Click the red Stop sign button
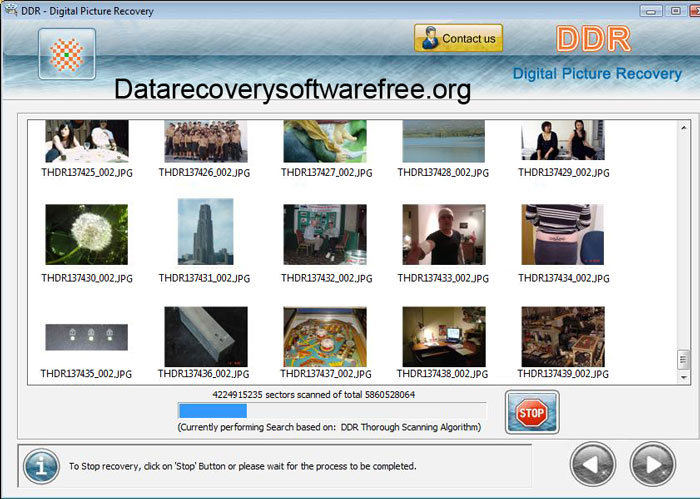 click(x=531, y=412)
